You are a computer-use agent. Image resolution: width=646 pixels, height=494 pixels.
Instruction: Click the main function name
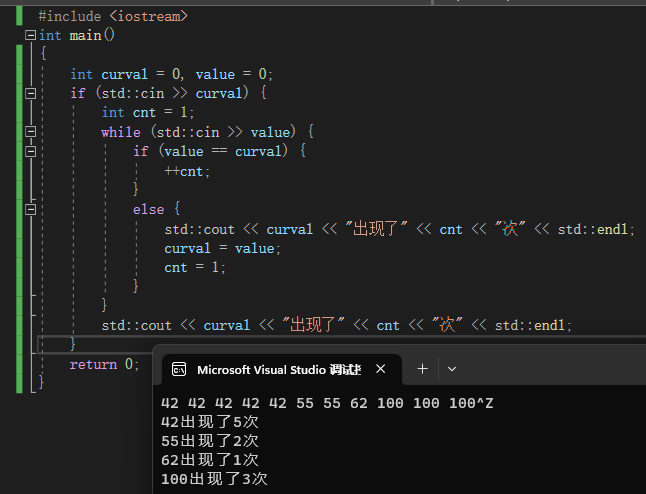click(85, 35)
